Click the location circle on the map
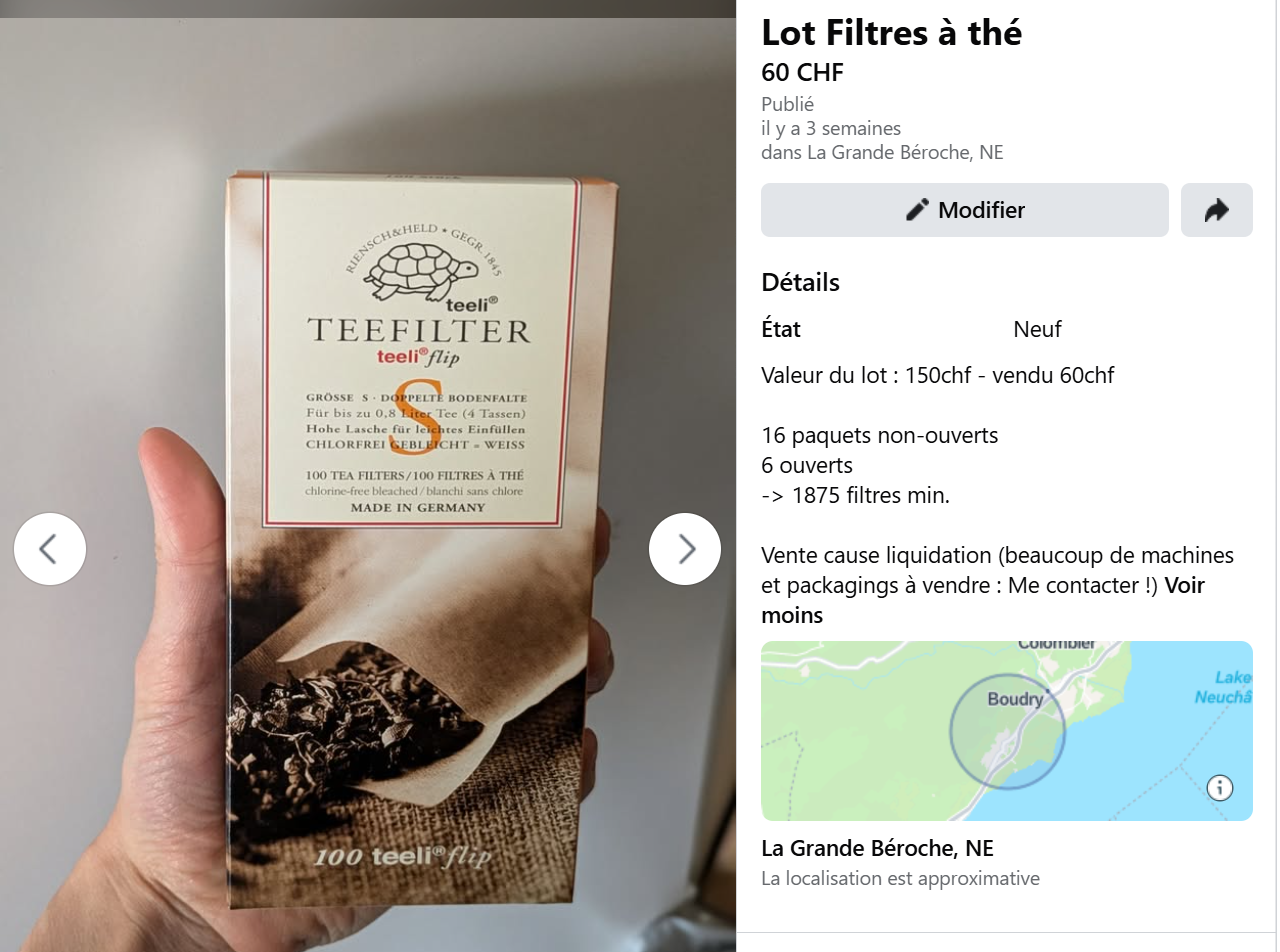 click(1007, 731)
